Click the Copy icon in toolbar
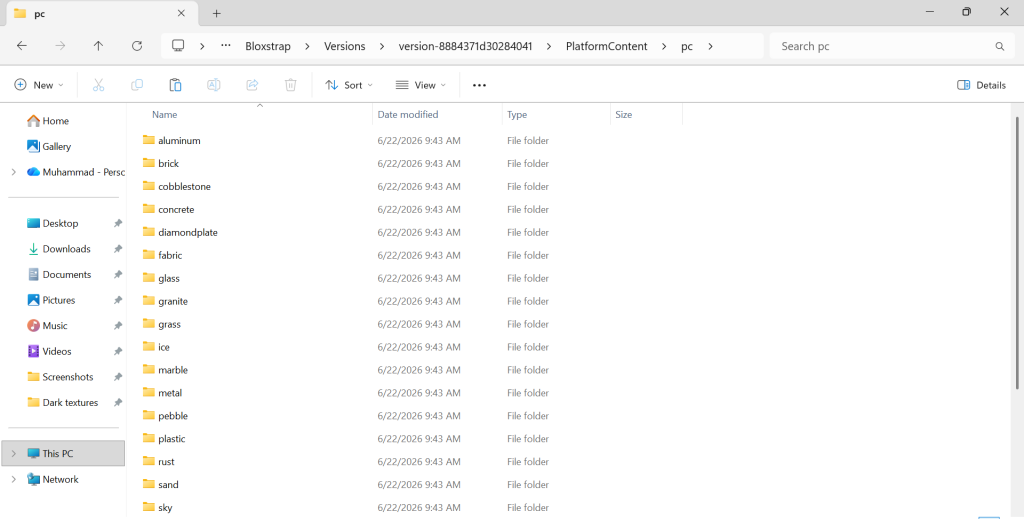1024x519 pixels. coord(136,85)
